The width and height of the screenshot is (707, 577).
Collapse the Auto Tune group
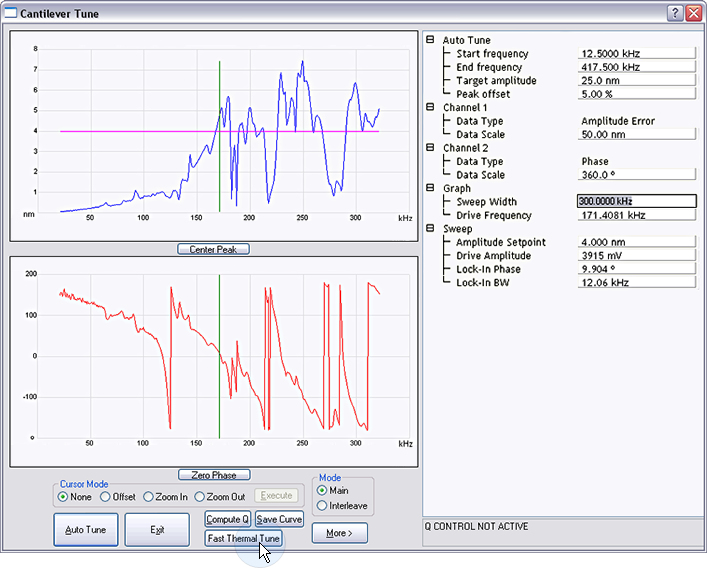point(430,40)
